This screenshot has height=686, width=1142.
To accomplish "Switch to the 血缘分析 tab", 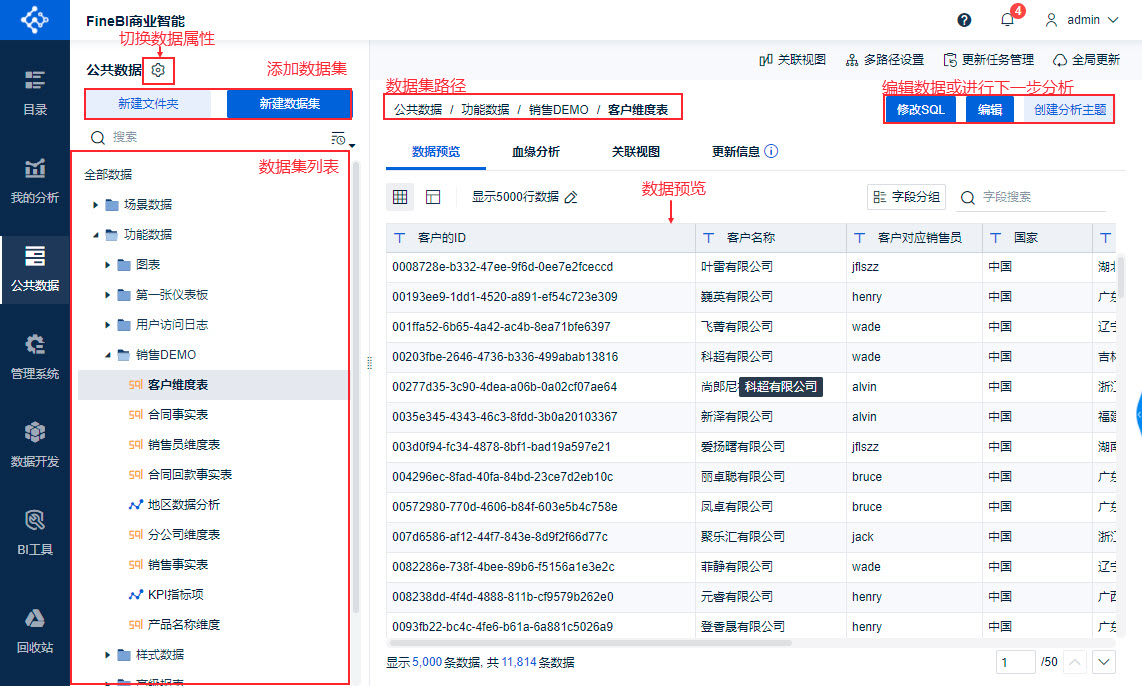I will point(535,151).
